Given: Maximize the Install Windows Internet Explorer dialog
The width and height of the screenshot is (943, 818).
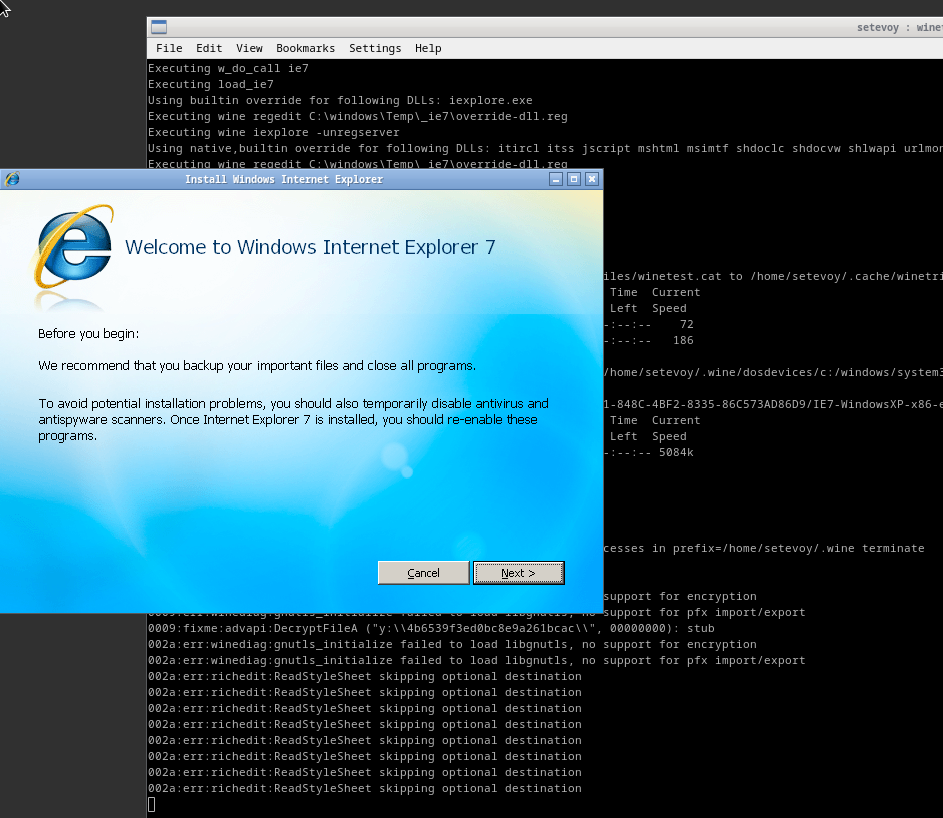Looking at the screenshot, I should click(574, 179).
